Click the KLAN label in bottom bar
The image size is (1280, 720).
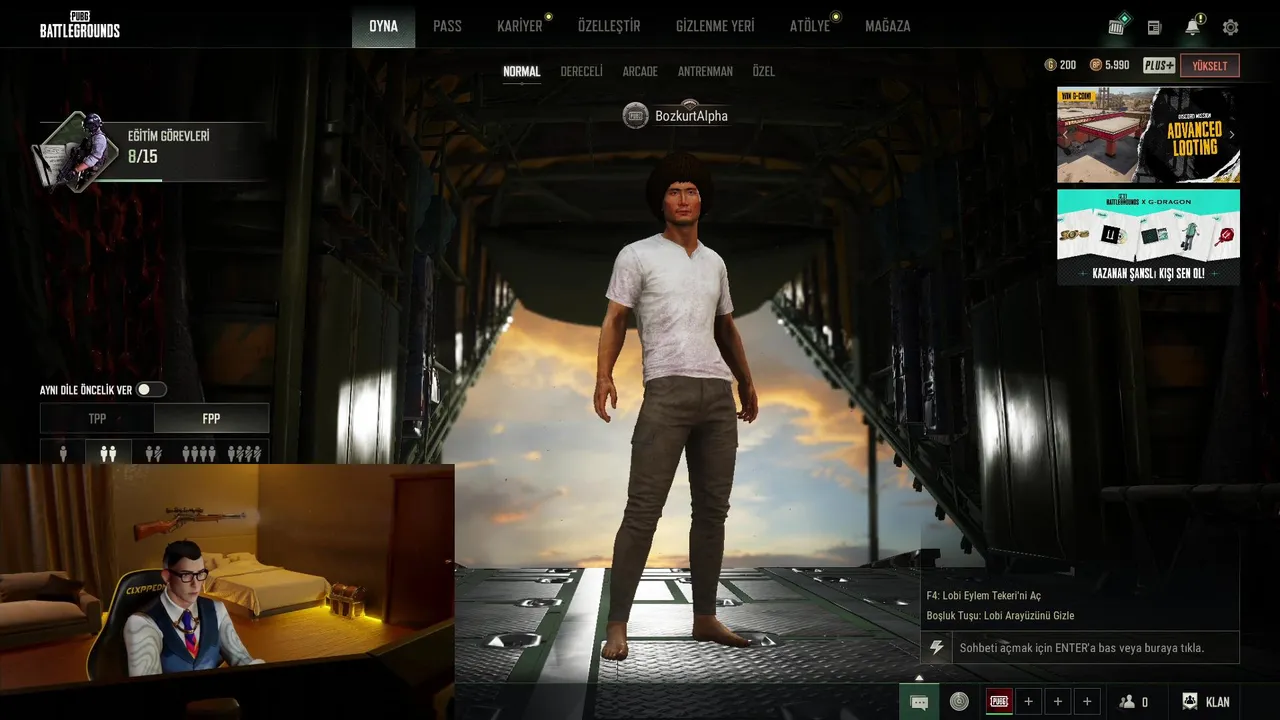[x=1217, y=702]
